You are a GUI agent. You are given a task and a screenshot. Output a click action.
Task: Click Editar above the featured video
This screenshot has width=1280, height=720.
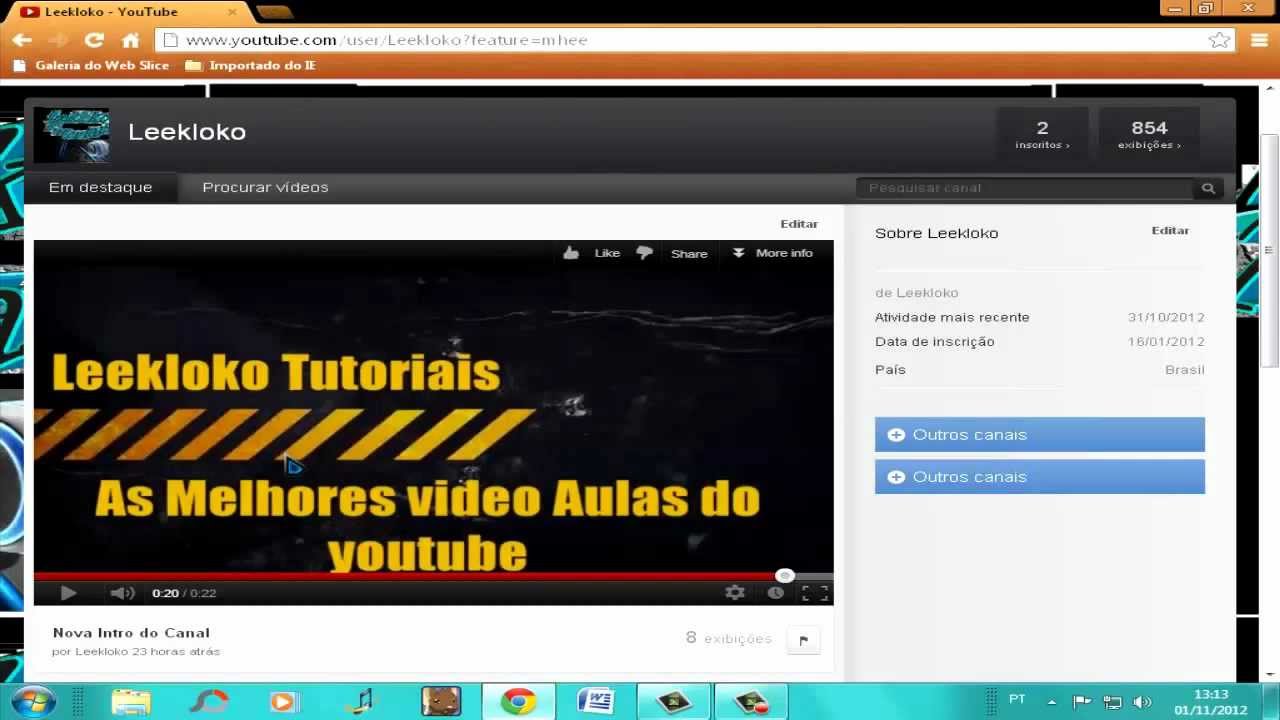pyautogui.click(x=799, y=224)
